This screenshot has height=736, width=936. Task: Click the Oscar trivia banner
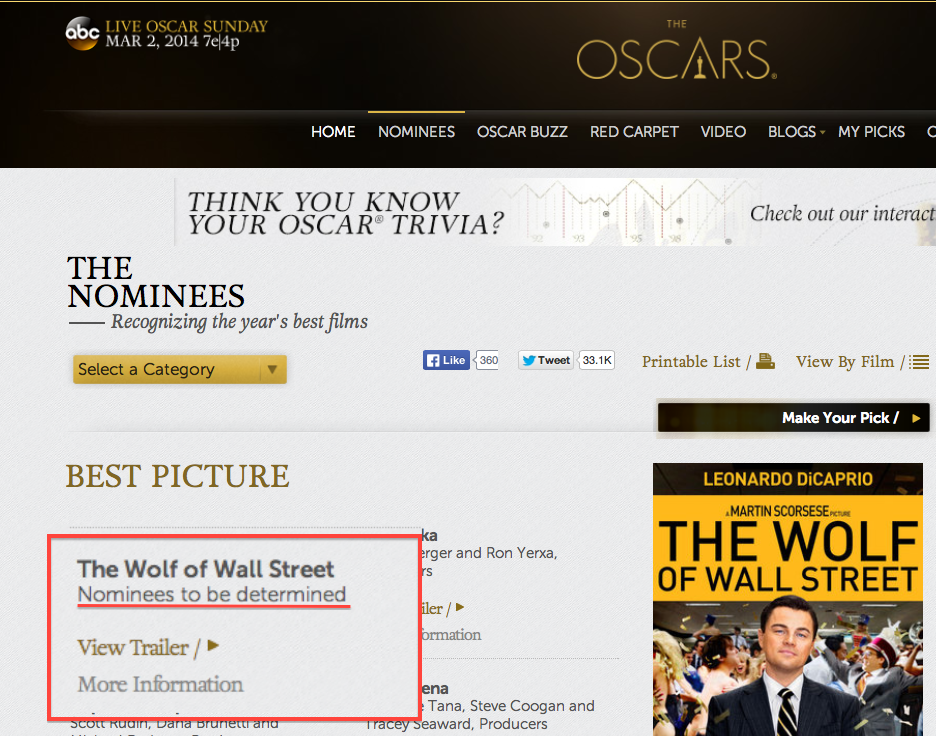click(x=555, y=213)
